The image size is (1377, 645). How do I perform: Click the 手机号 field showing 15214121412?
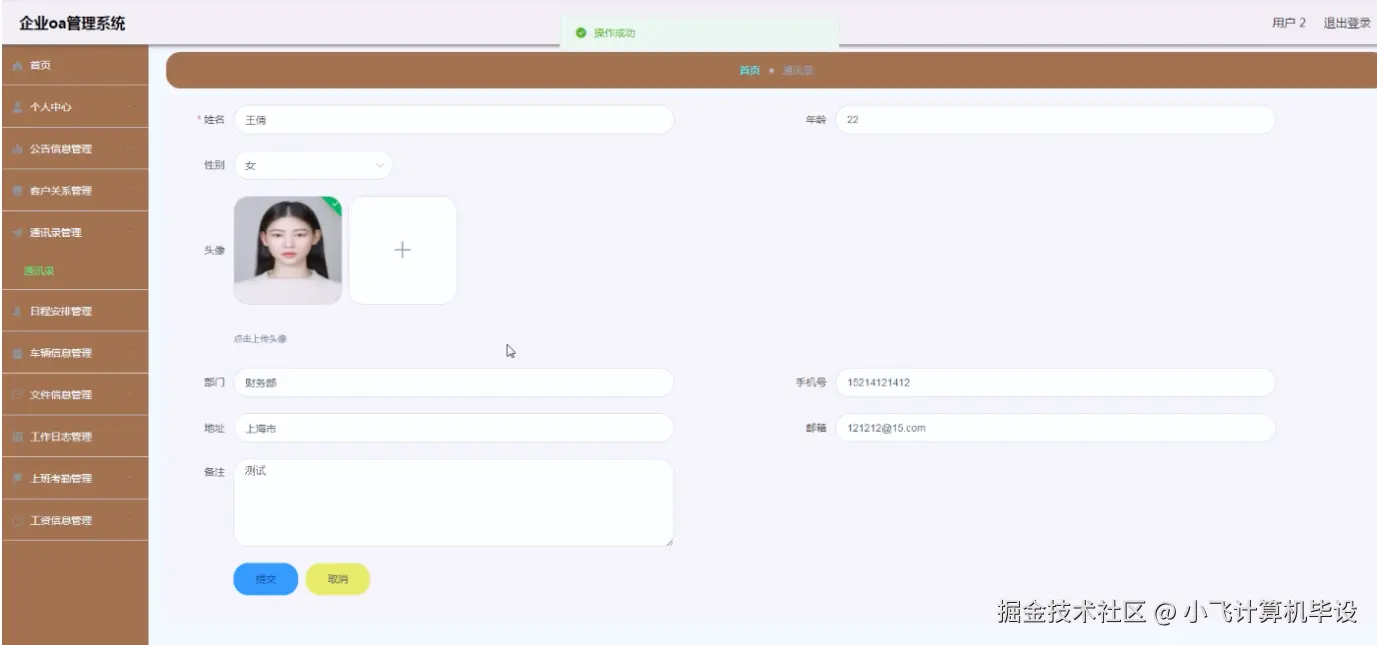pyautogui.click(x=1055, y=383)
